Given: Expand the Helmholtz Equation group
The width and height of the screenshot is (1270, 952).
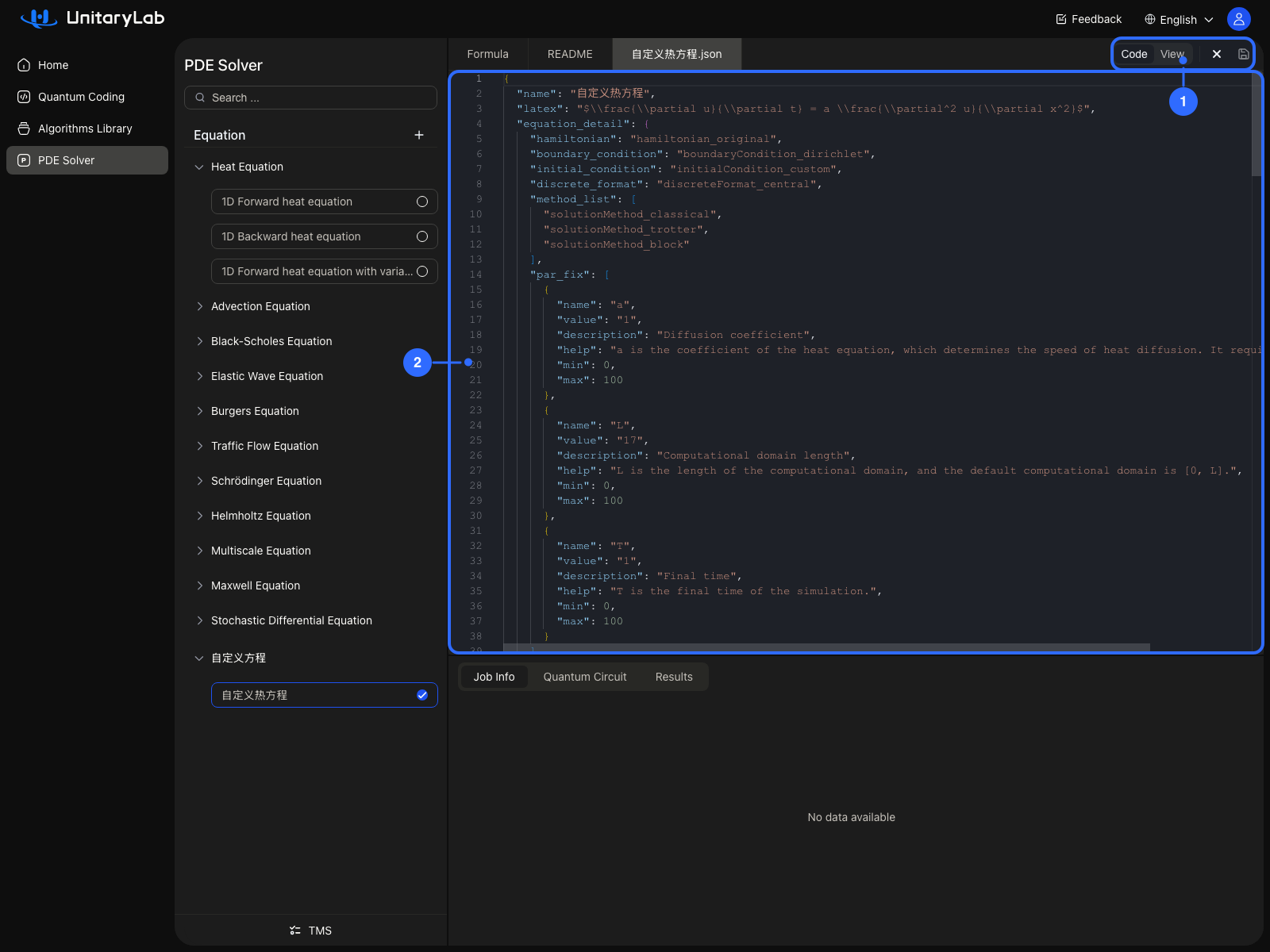Looking at the screenshot, I should point(199,516).
